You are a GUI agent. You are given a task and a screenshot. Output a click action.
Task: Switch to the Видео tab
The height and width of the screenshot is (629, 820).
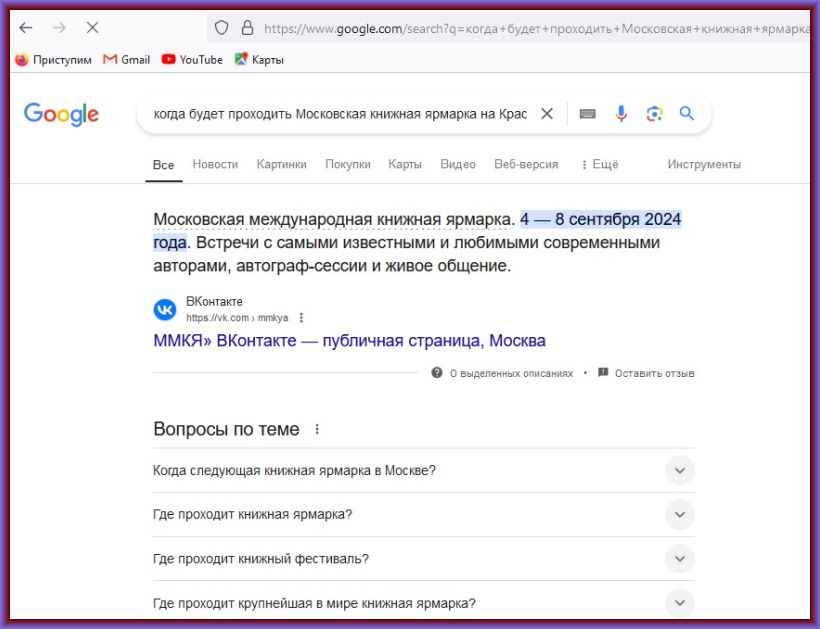click(x=458, y=165)
